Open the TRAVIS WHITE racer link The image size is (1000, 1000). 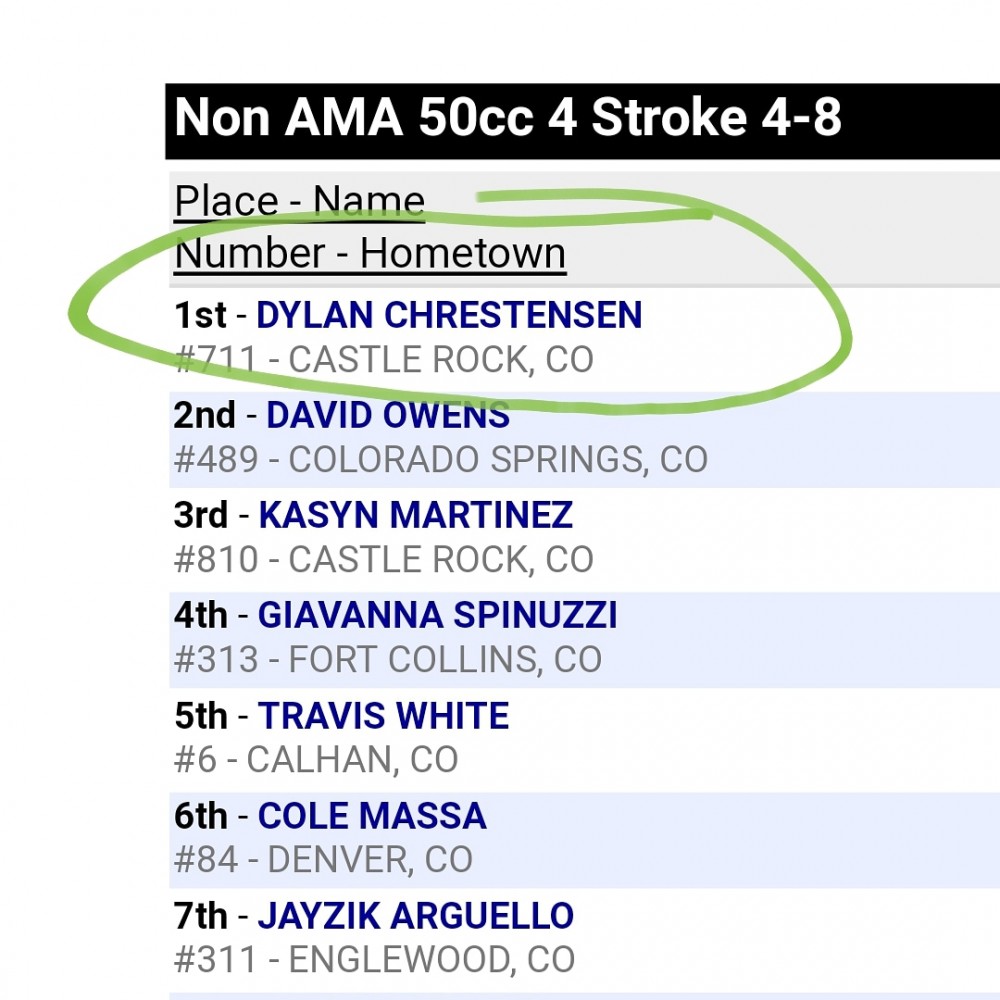383,715
